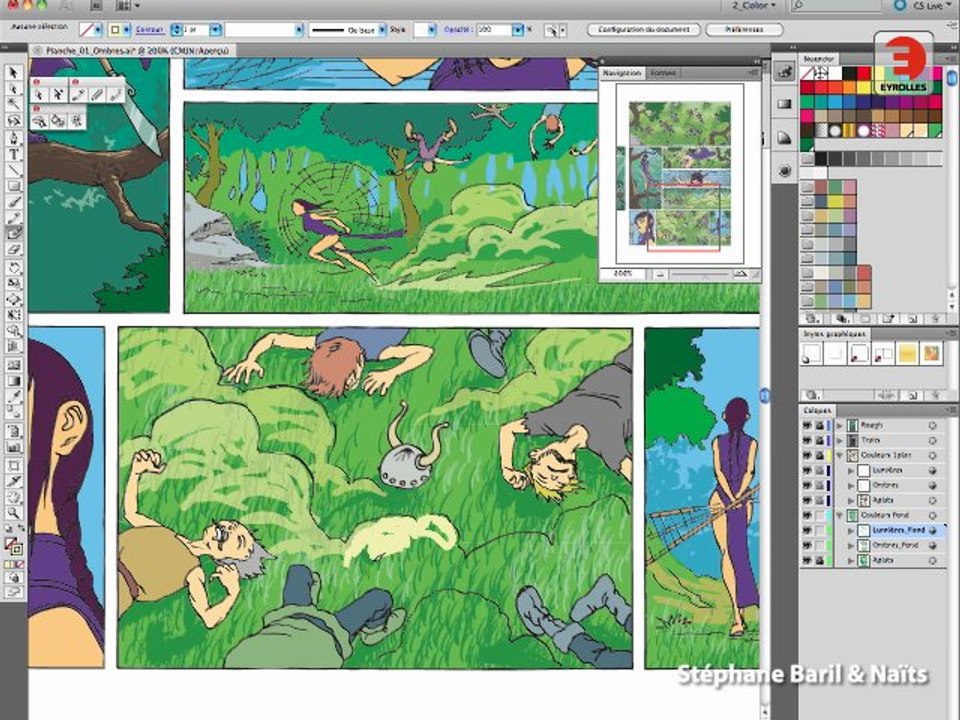Click the page thumbnail in Navigator panel
Screen dimensions: 960x720
point(680,174)
